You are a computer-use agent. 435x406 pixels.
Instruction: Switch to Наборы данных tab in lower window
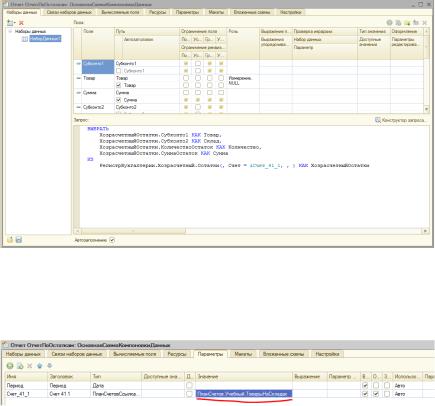tap(23, 354)
